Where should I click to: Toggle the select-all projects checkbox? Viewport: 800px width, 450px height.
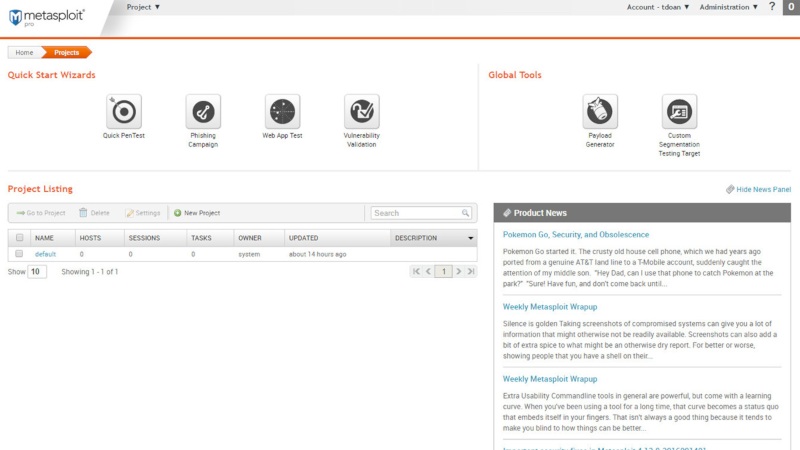pos(19,238)
